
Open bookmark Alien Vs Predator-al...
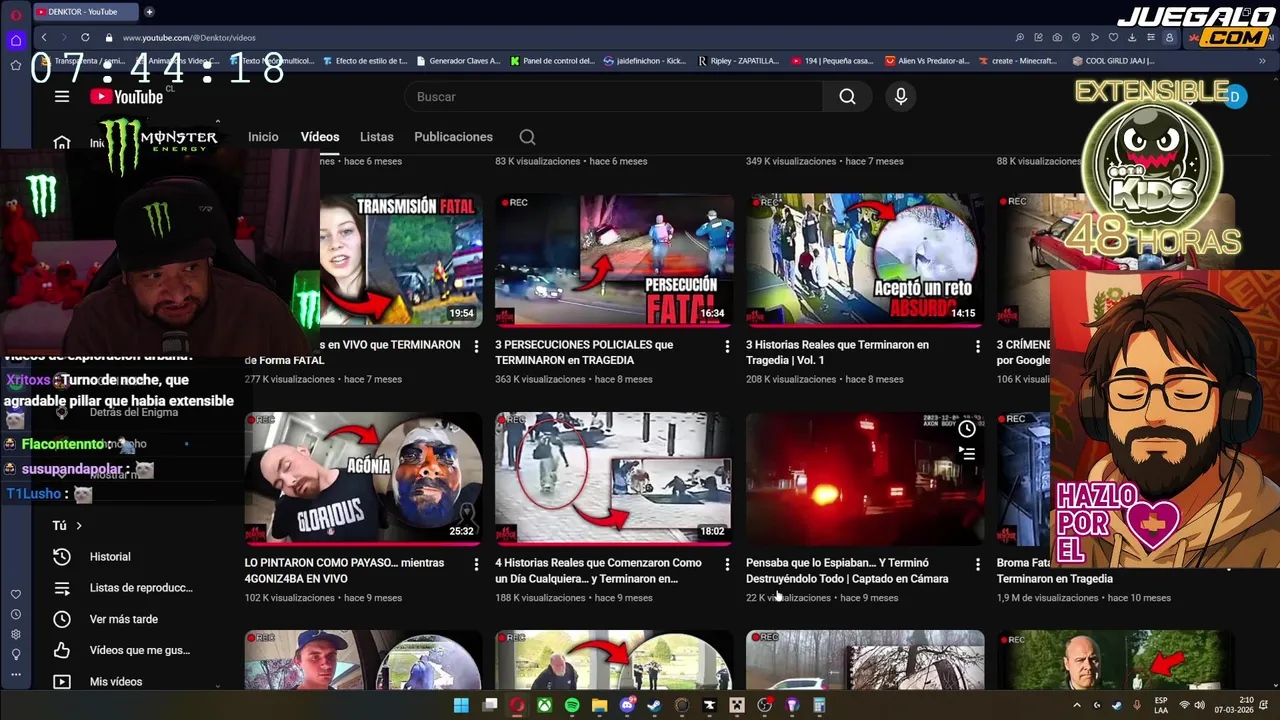928,61
